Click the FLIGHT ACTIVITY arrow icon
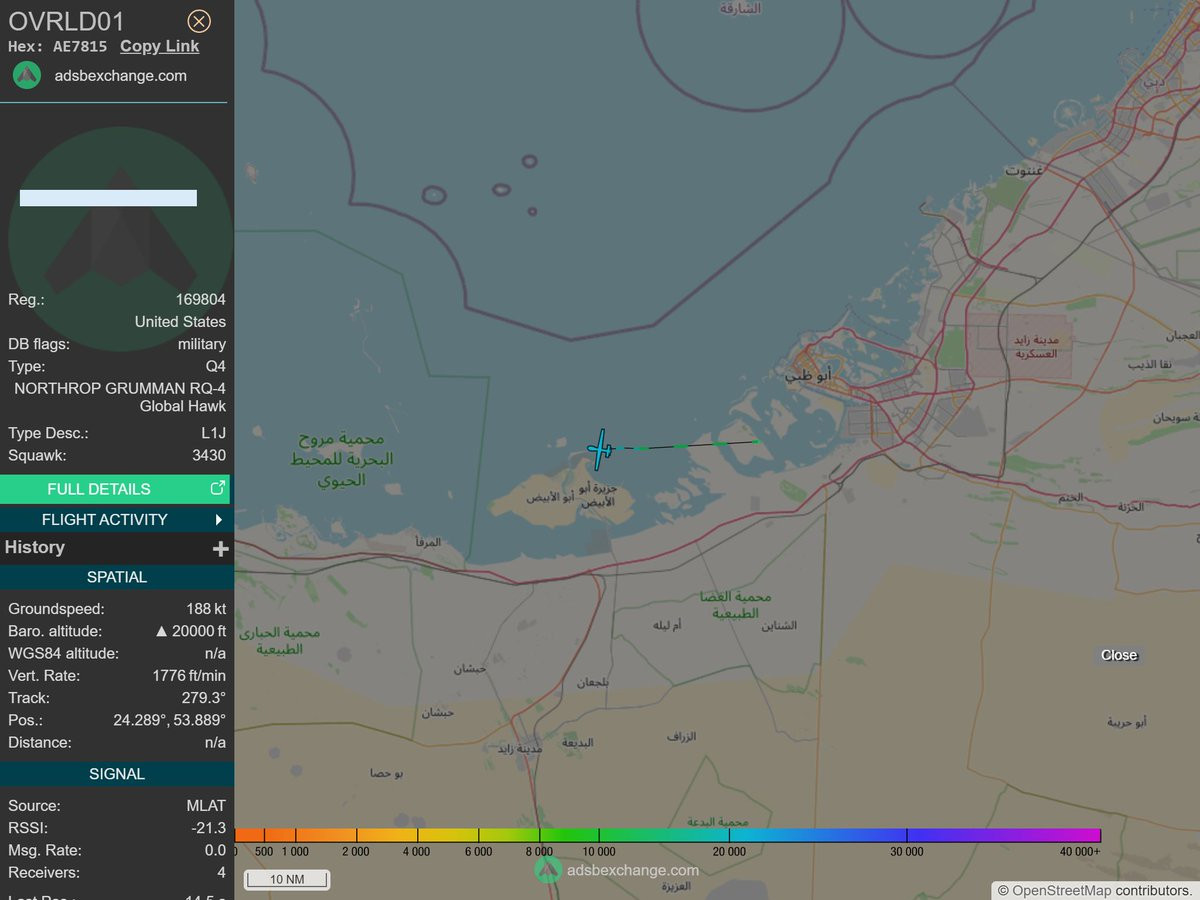This screenshot has width=1200, height=900. tap(218, 519)
